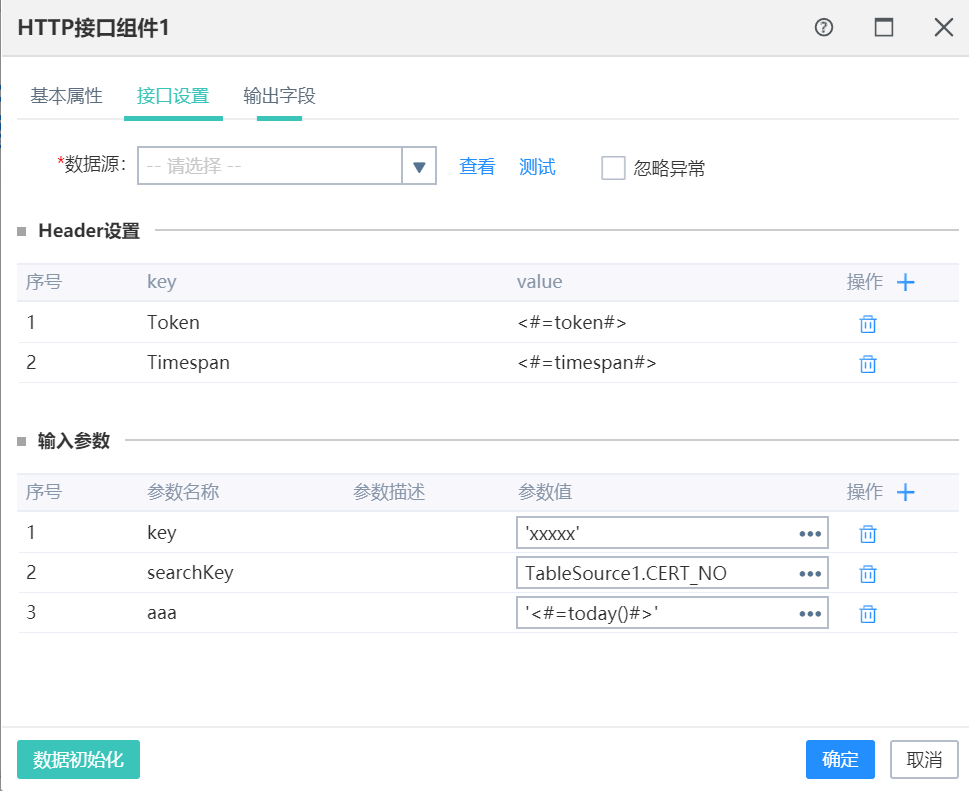Delete the key parameter row
969x791 pixels.
(x=868, y=533)
